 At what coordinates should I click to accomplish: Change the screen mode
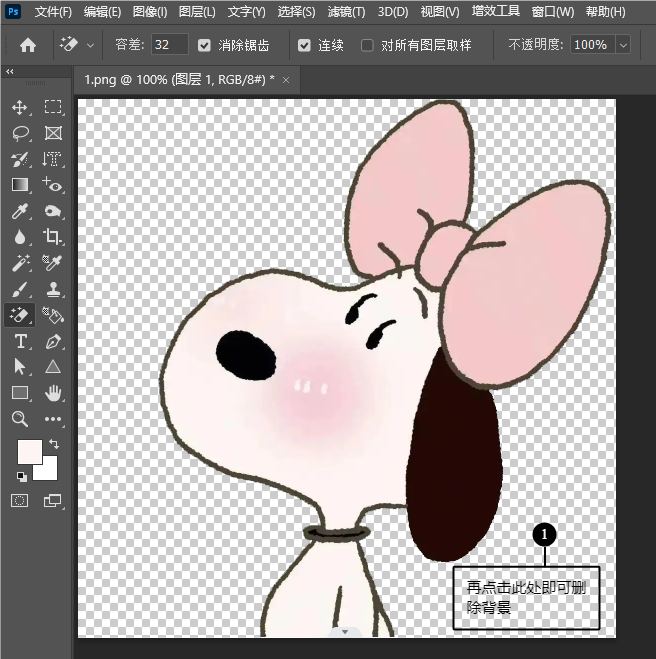tap(53, 501)
